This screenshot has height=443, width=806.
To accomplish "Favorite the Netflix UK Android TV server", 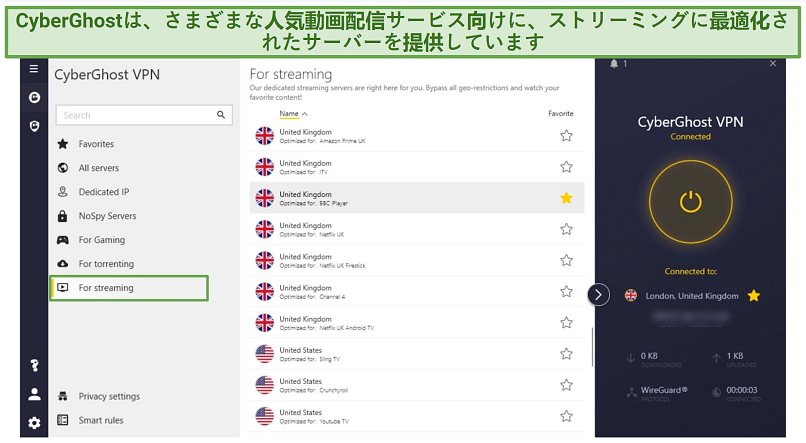I will coord(566,323).
